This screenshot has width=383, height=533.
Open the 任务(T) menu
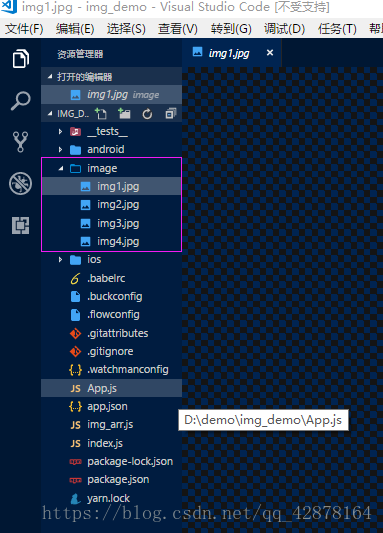[x=337, y=29]
